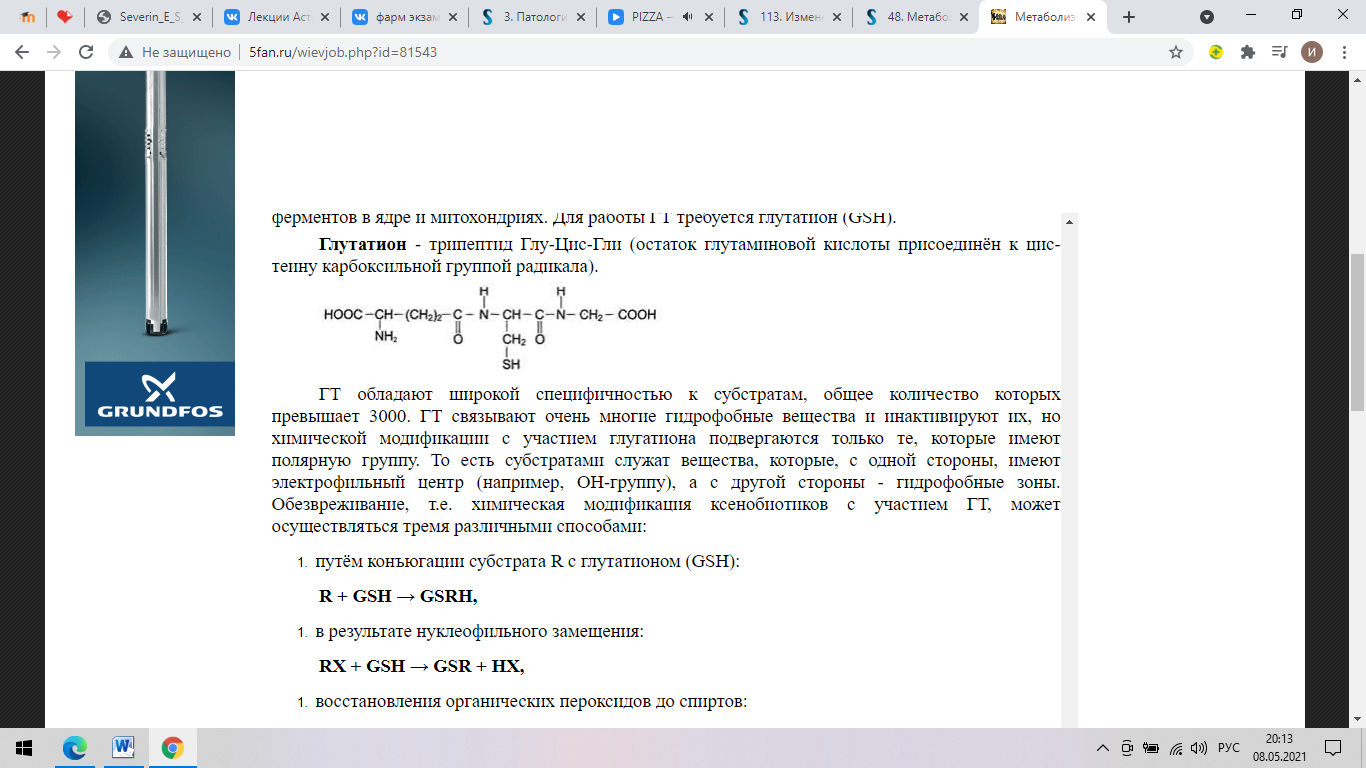Open the Extensions puzzle icon
Image resolution: width=1366 pixels, height=768 pixels.
pyautogui.click(x=1247, y=52)
